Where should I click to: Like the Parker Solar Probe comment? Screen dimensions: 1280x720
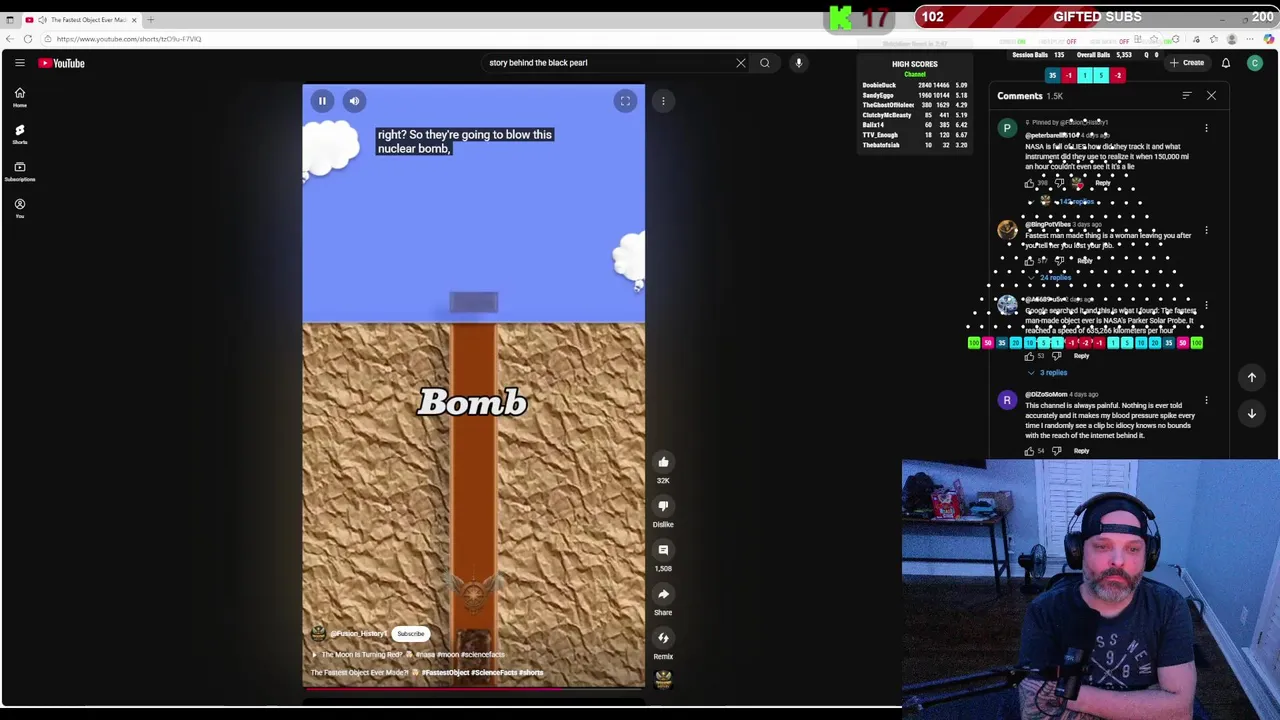tap(1029, 356)
